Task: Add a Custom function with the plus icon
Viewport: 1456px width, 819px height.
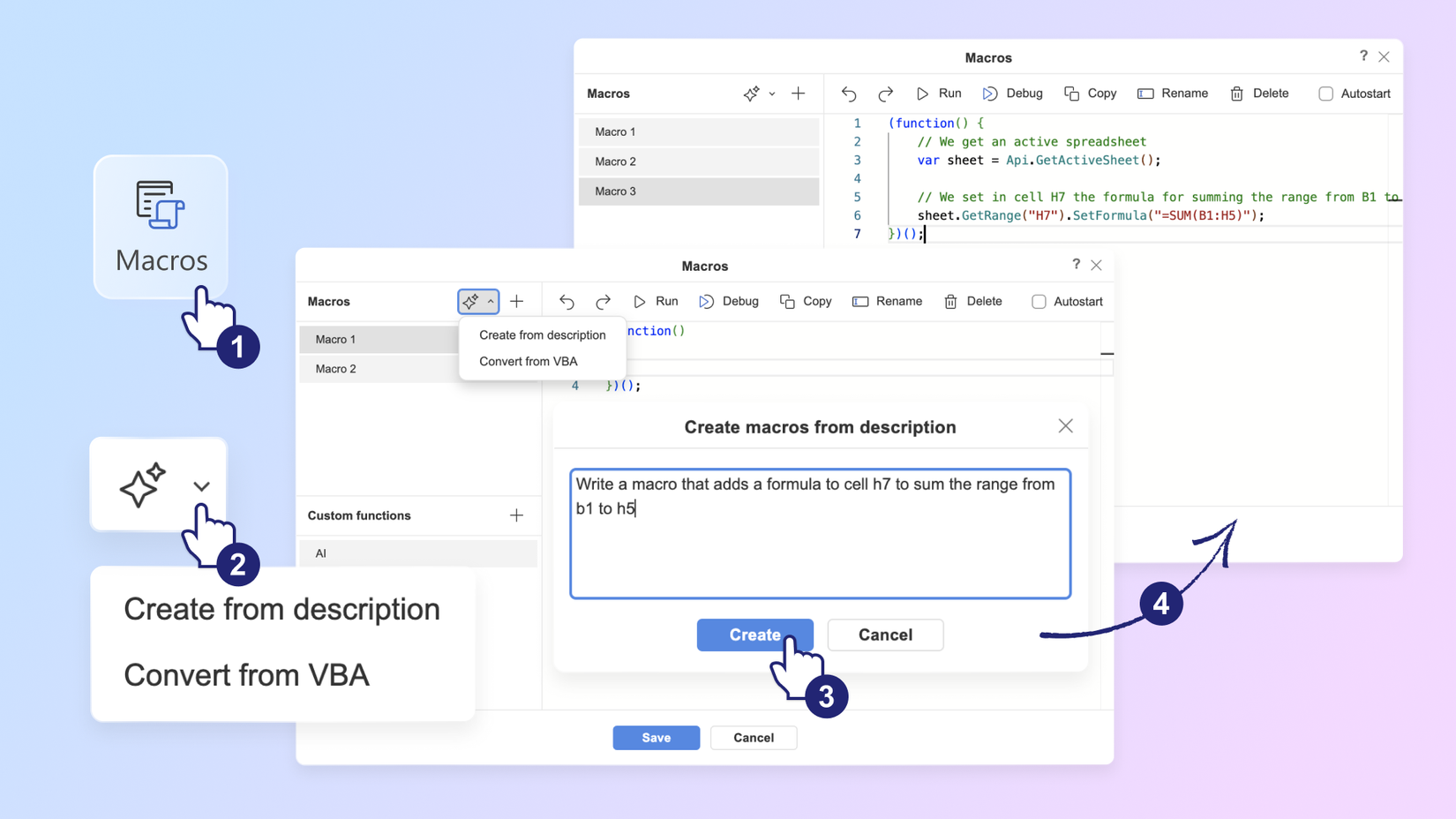Action: pyautogui.click(x=516, y=515)
